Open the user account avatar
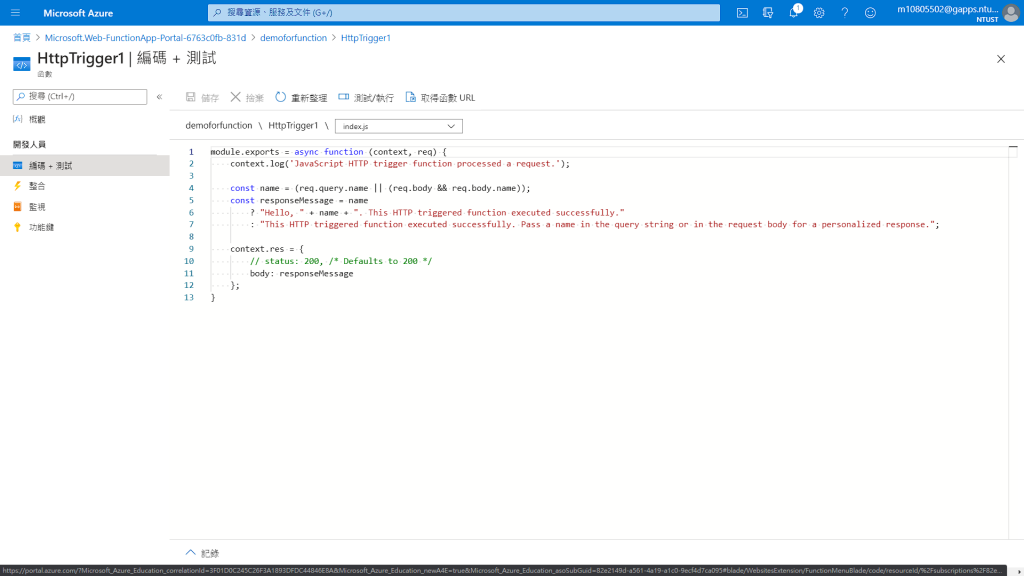Image resolution: width=1024 pixels, height=576 pixels. [1011, 12]
